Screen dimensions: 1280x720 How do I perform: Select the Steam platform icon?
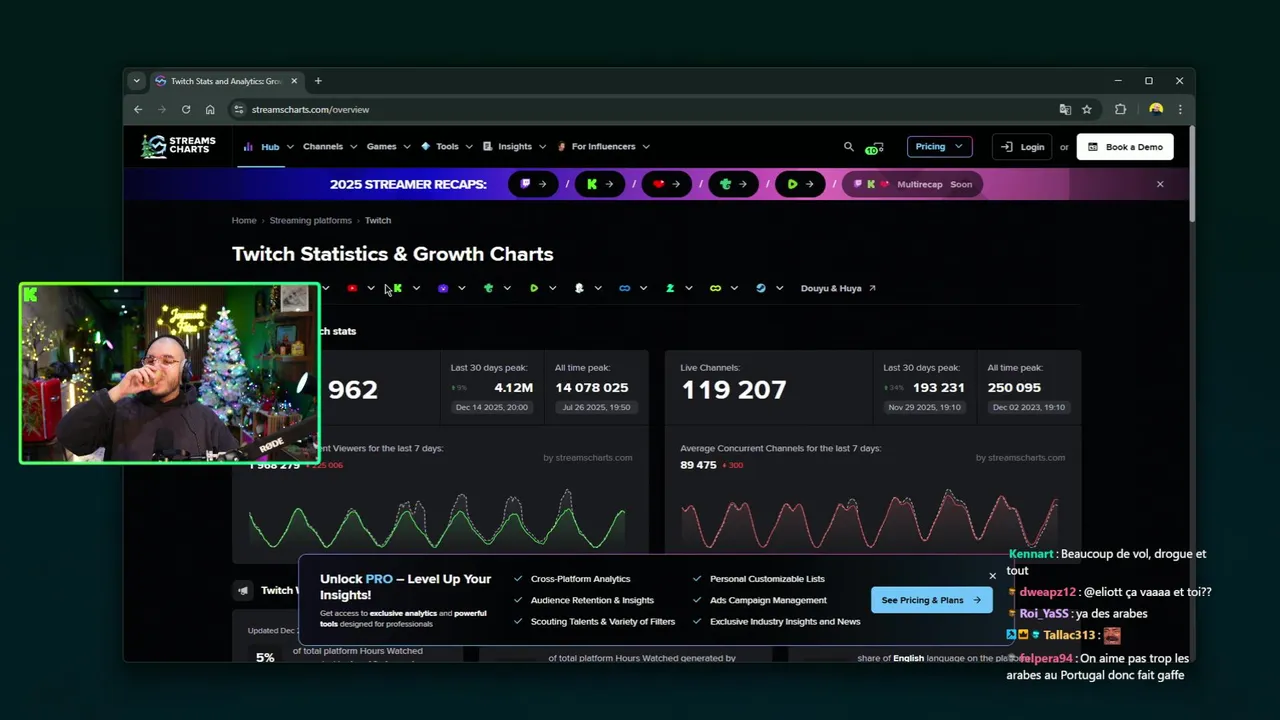(761, 288)
